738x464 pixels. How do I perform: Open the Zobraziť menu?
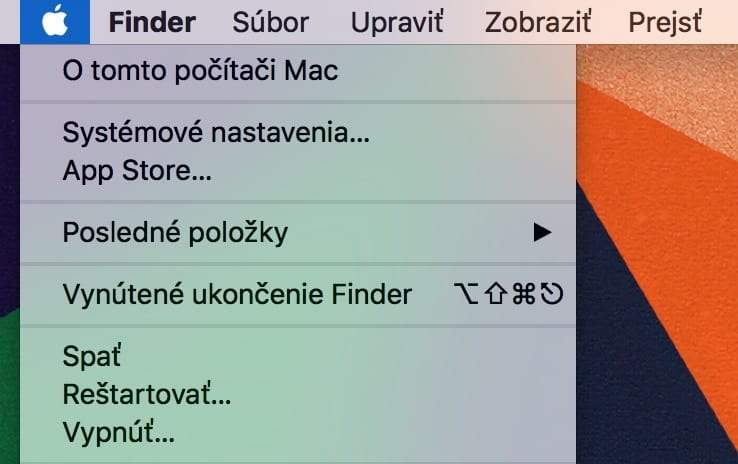(x=537, y=22)
